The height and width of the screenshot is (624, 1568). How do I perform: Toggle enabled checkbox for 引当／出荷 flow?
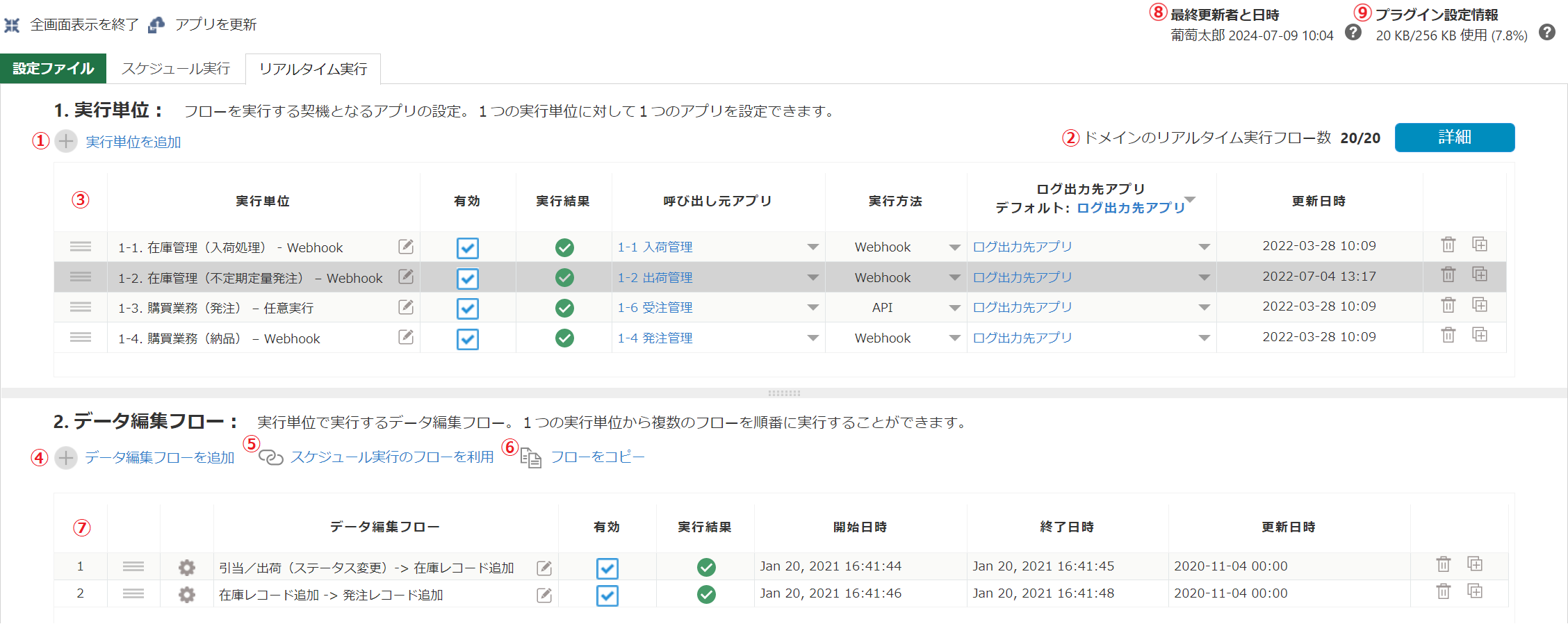(607, 568)
